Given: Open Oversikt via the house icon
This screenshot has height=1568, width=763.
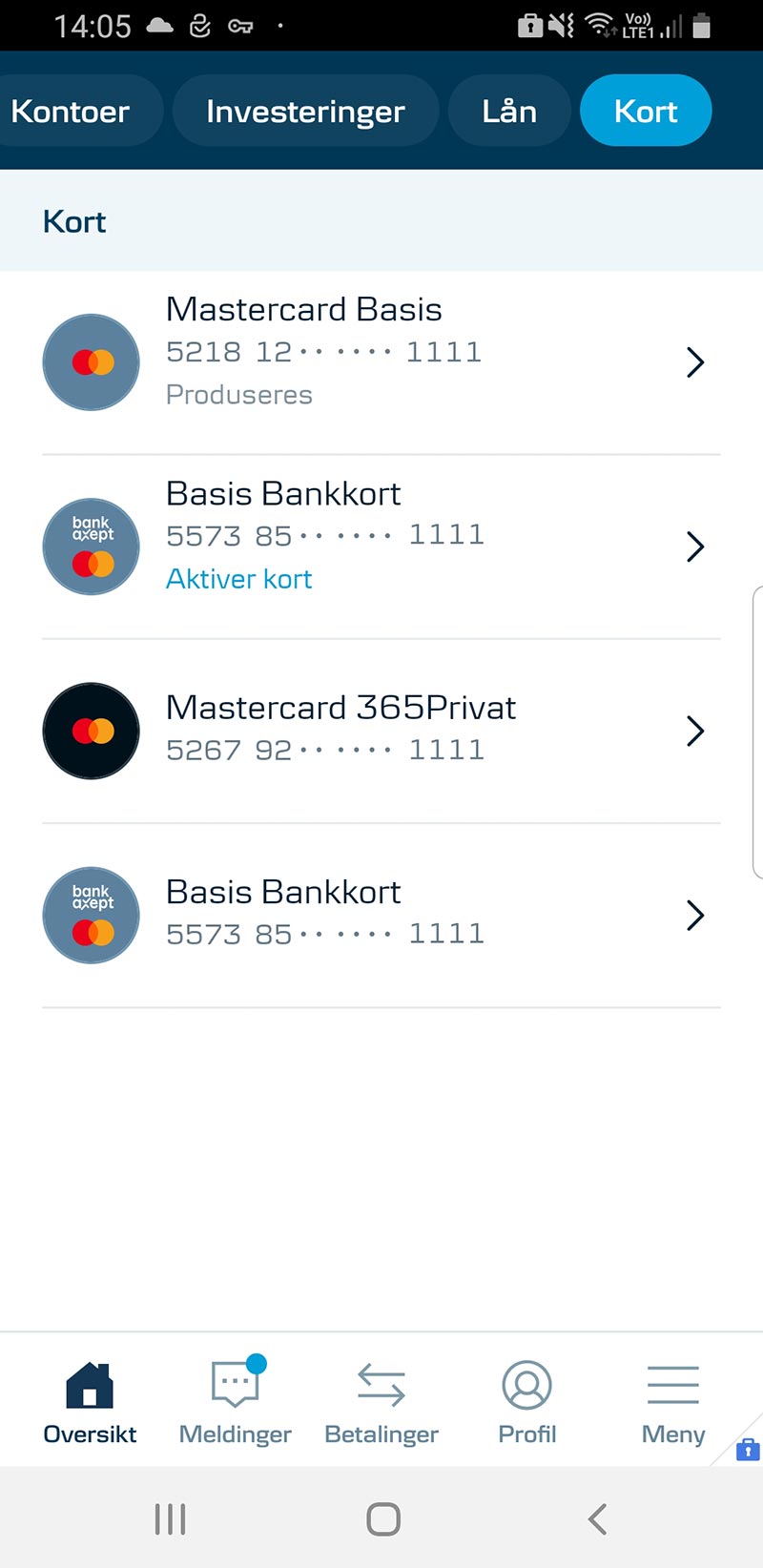Looking at the screenshot, I should click(x=90, y=1386).
